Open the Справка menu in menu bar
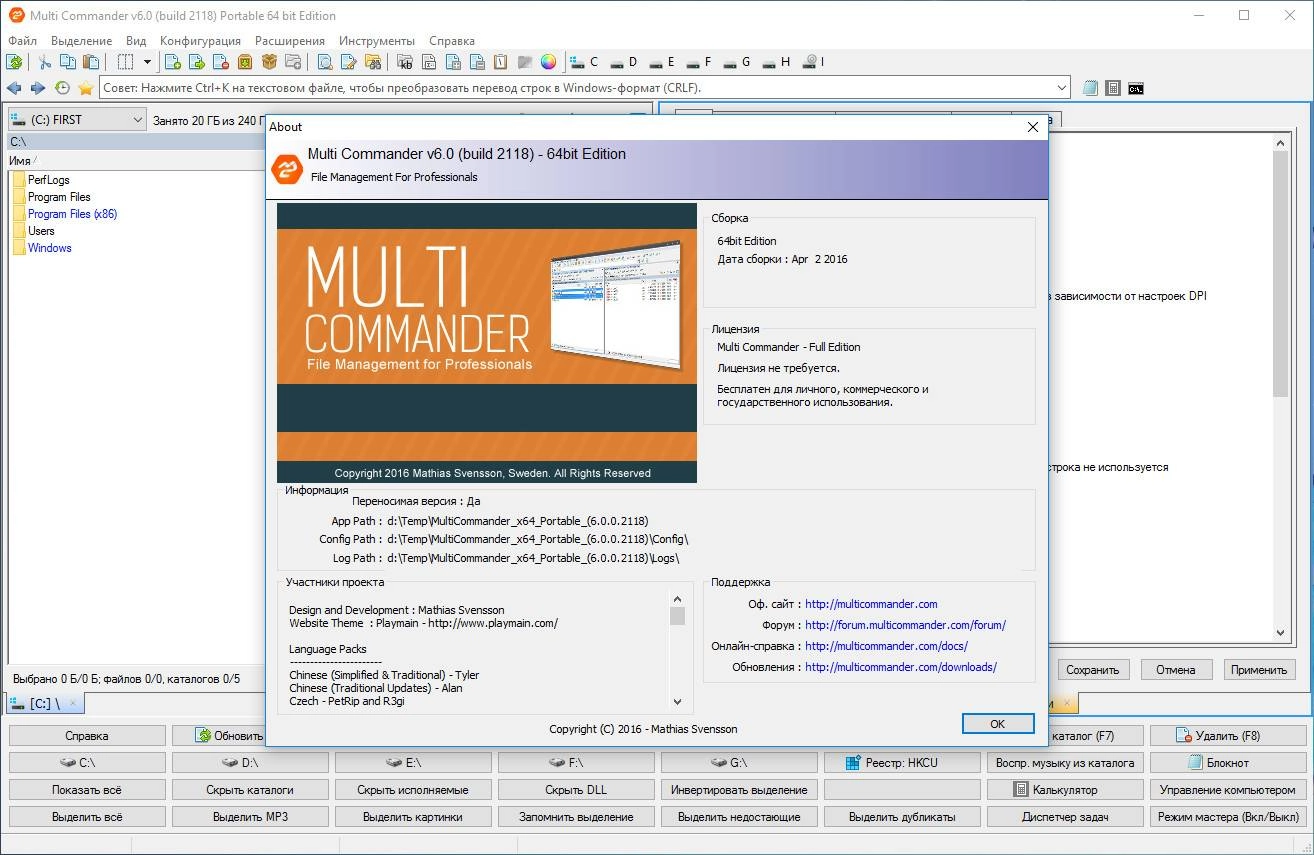 [x=452, y=41]
